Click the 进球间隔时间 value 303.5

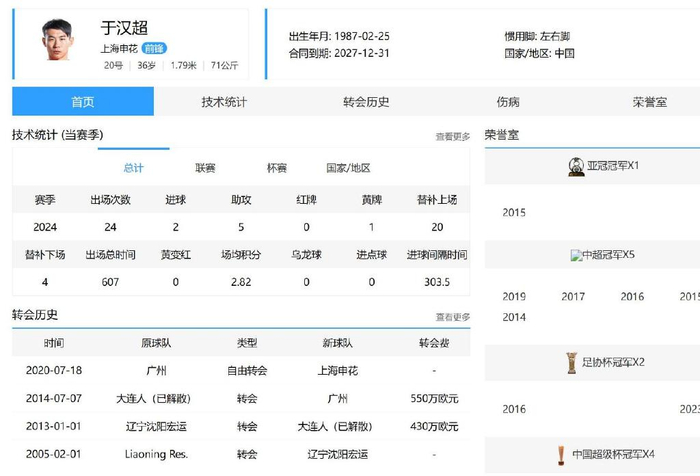click(x=437, y=282)
